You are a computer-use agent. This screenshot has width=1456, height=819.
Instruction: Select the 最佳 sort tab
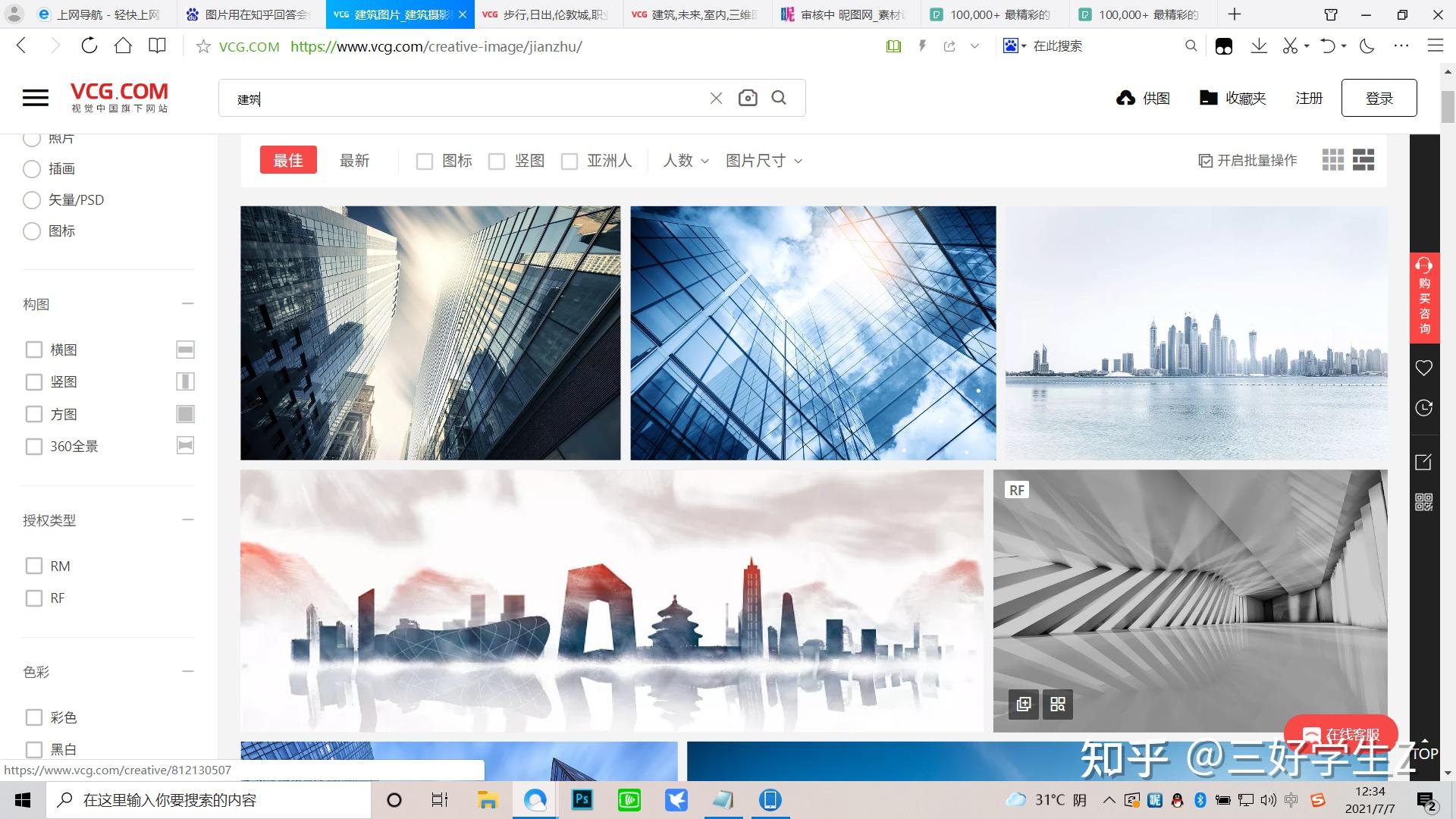click(x=288, y=160)
